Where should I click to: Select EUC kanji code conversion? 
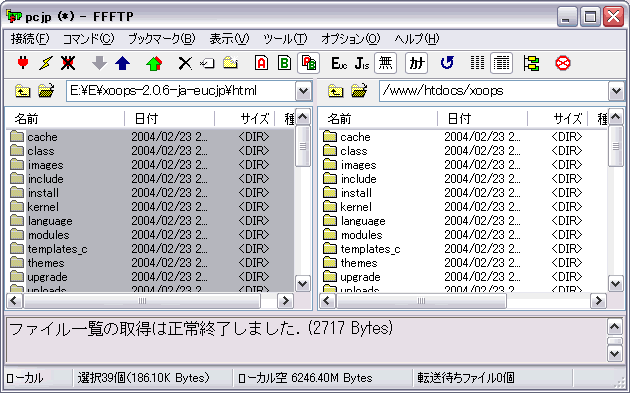pos(339,63)
